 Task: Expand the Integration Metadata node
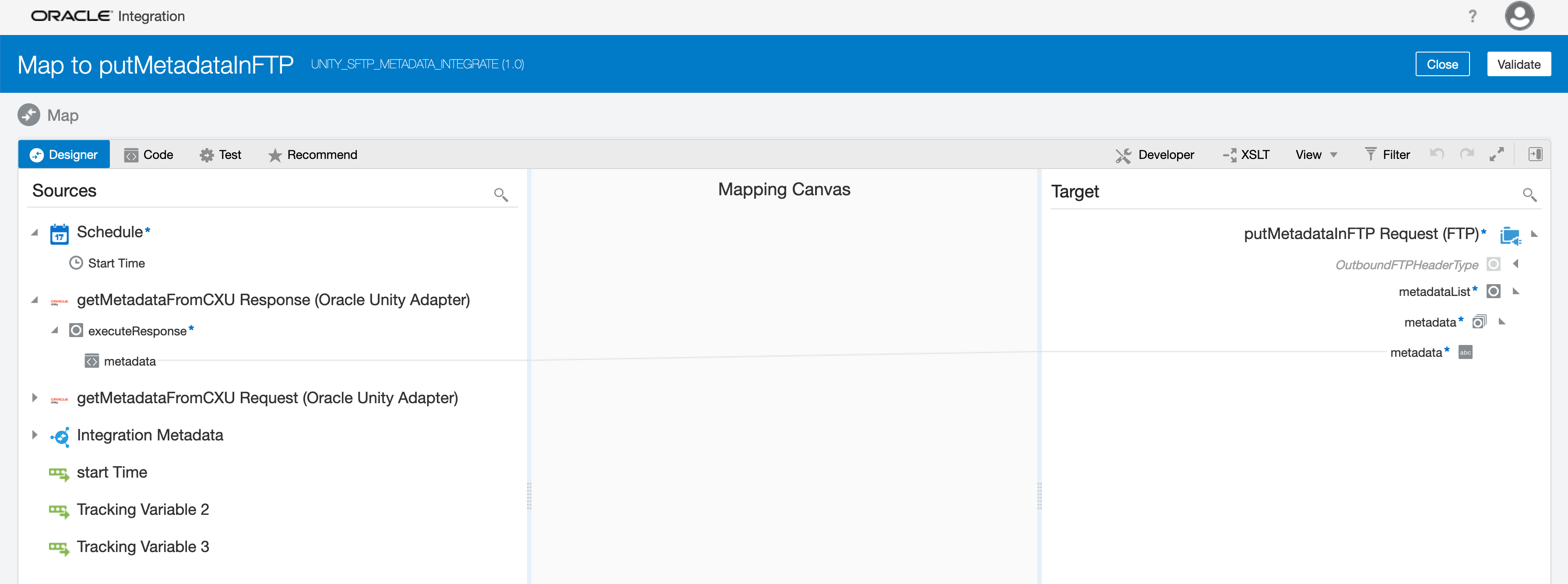[35, 435]
